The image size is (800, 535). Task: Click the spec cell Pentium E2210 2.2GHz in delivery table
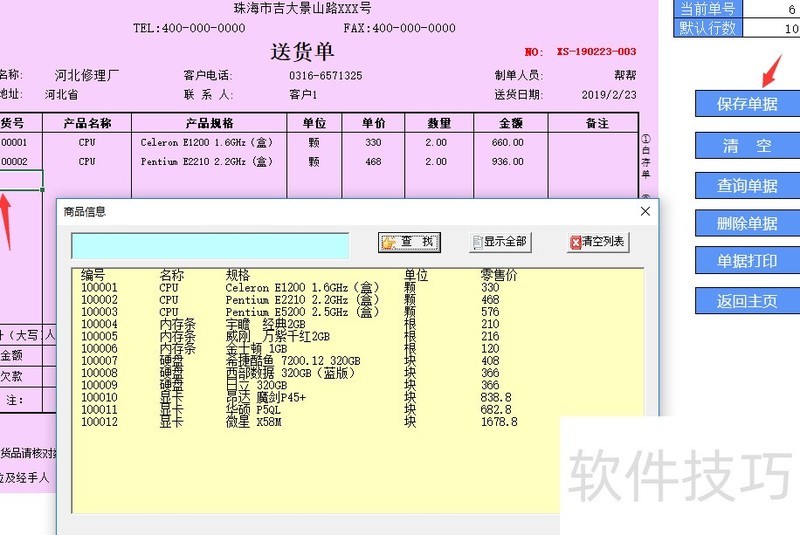click(207, 162)
